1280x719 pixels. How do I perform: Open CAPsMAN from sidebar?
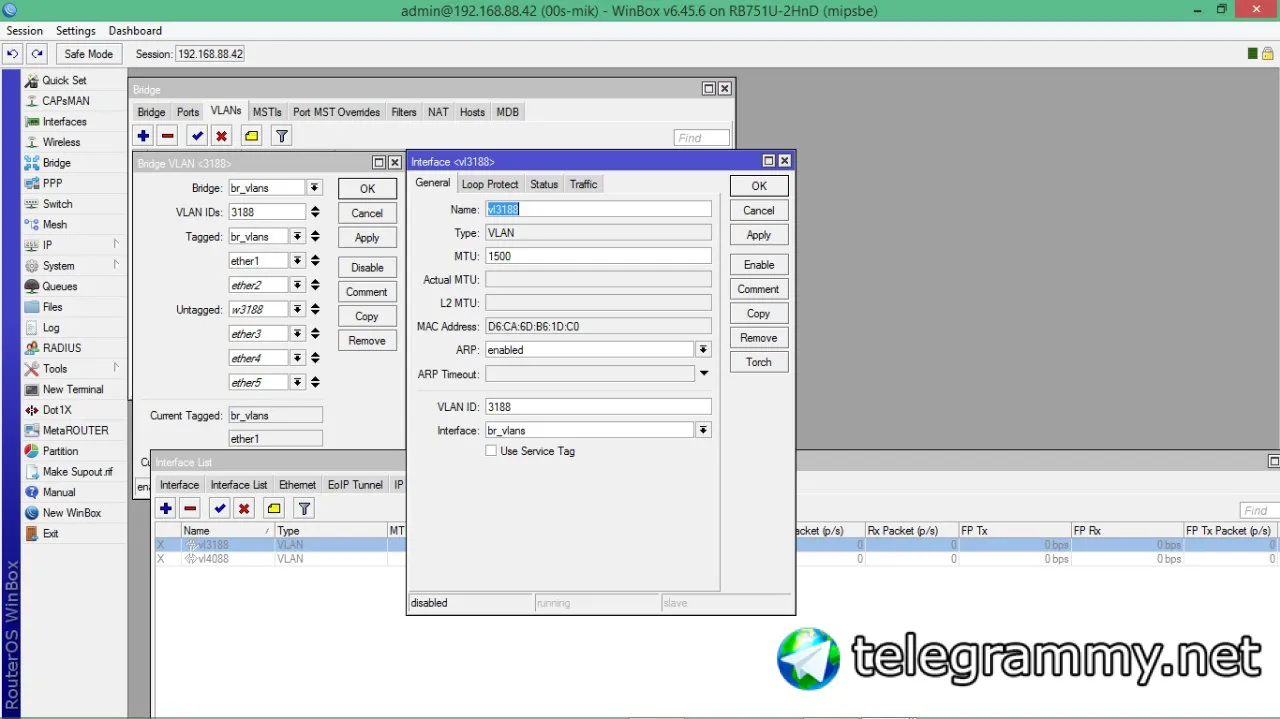(x=66, y=101)
